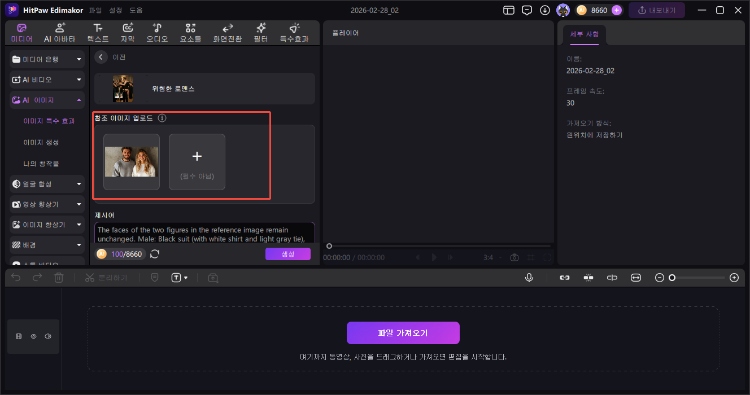
Task: Zoom out timeline with minus icon
Action: point(659,278)
